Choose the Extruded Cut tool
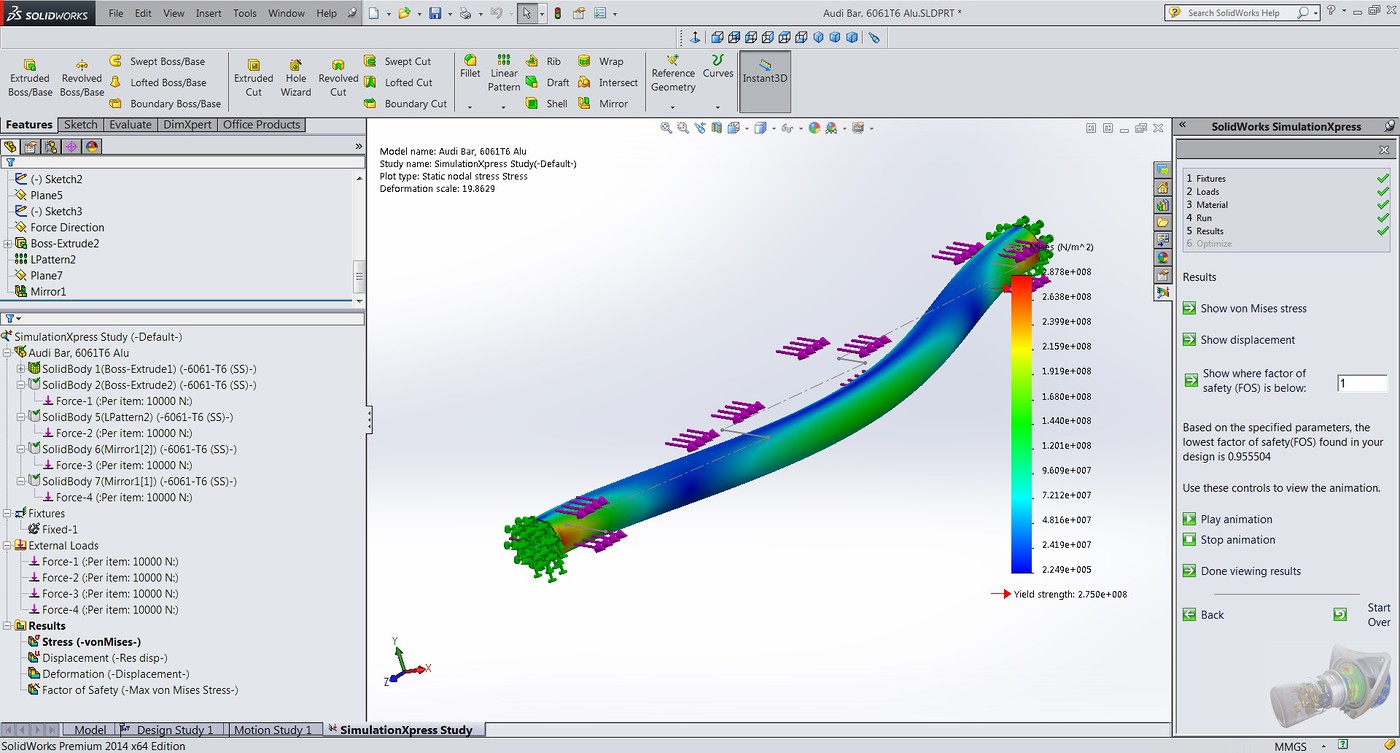 pos(254,77)
